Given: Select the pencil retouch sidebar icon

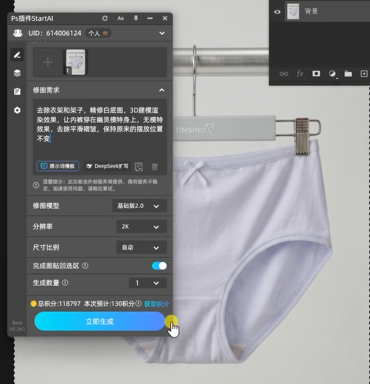Looking at the screenshot, I should (x=17, y=55).
